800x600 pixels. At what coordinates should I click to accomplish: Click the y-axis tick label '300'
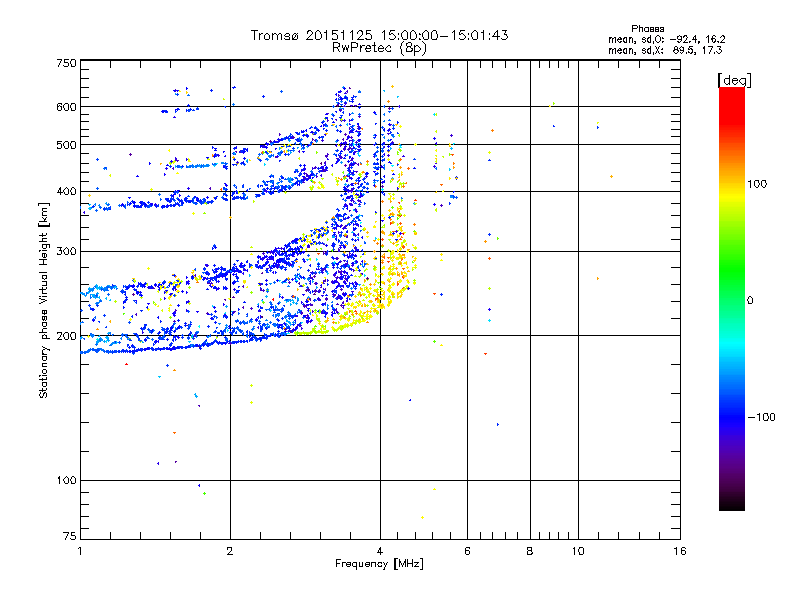(x=66, y=252)
